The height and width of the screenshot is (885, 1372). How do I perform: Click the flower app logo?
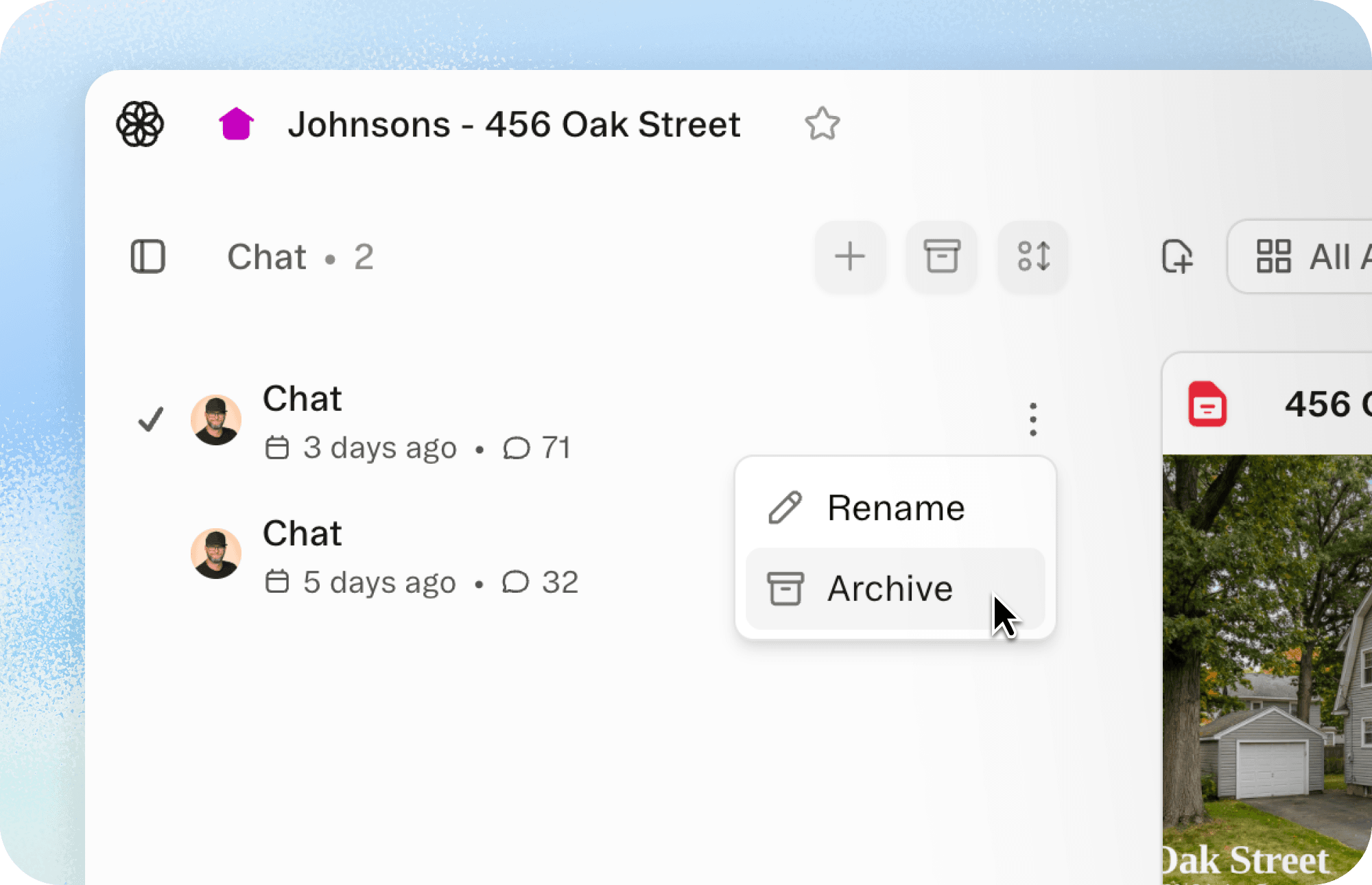coord(140,124)
